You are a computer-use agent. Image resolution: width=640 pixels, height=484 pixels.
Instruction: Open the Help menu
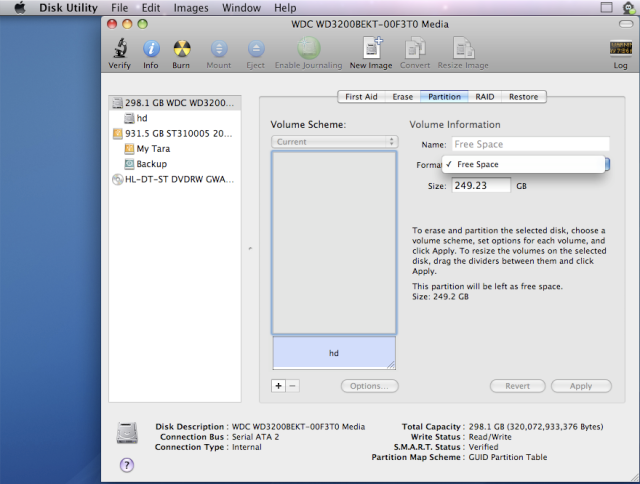(285, 8)
